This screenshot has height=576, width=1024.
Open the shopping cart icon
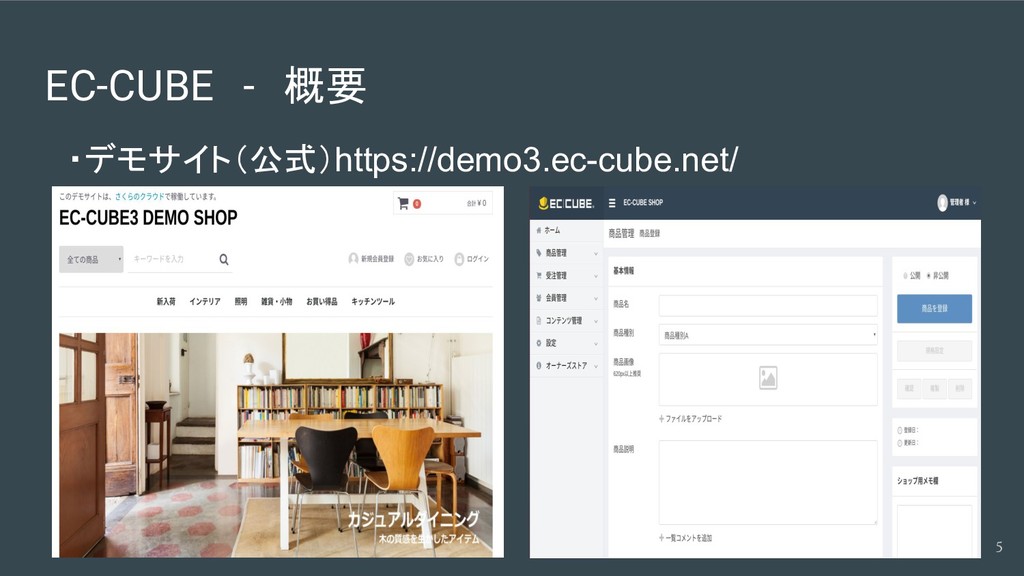[403, 204]
